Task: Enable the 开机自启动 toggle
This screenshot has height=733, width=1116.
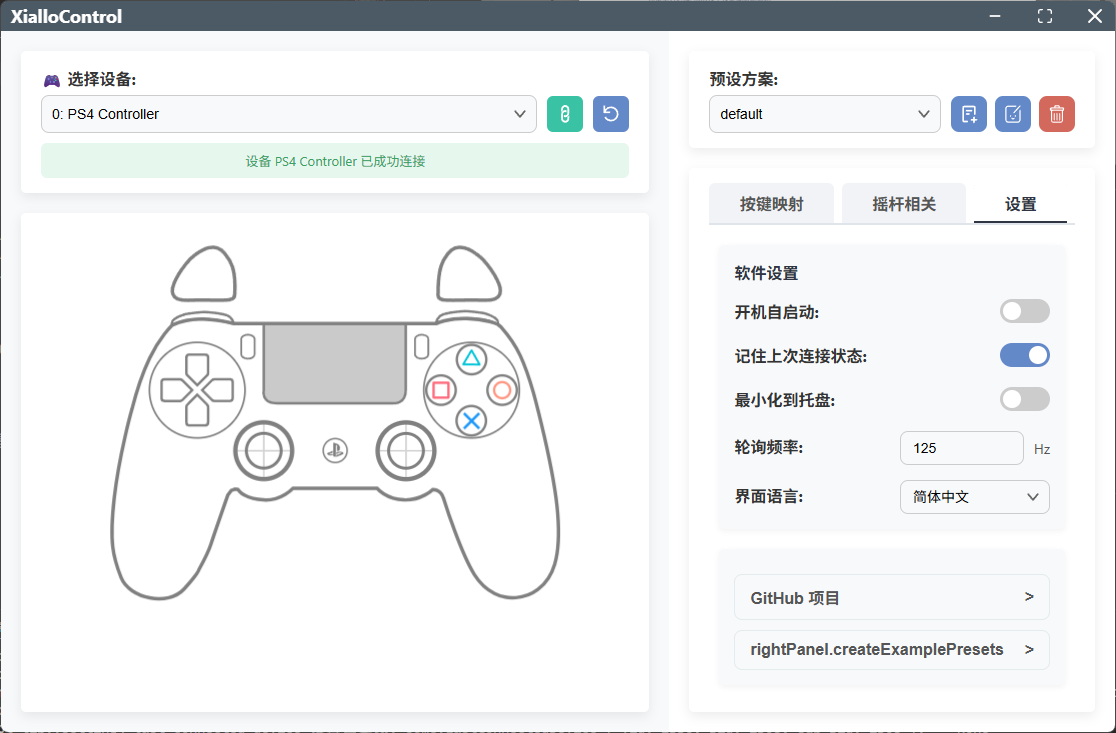Action: 1025,311
